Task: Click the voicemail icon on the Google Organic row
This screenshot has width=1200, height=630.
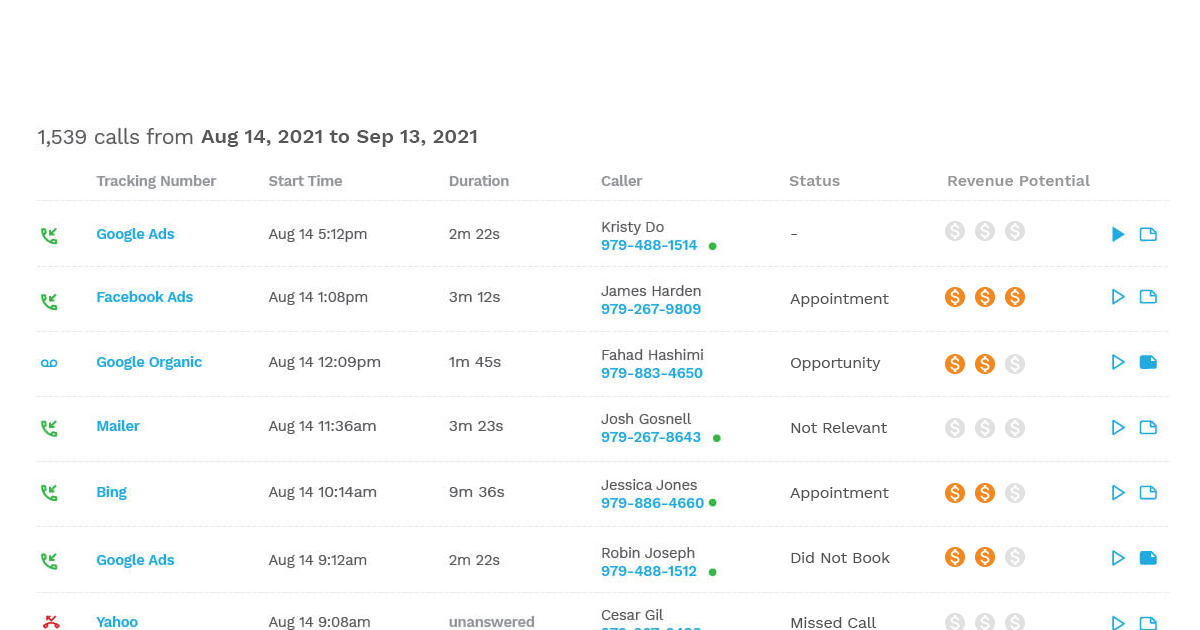Action: pos(49,363)
